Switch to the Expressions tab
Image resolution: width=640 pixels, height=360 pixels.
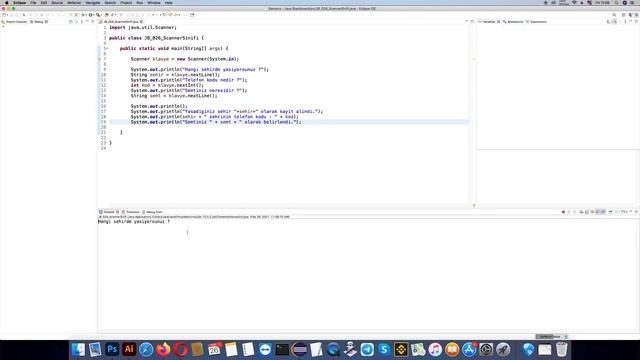pyautogui.click(x=536, y=22)
